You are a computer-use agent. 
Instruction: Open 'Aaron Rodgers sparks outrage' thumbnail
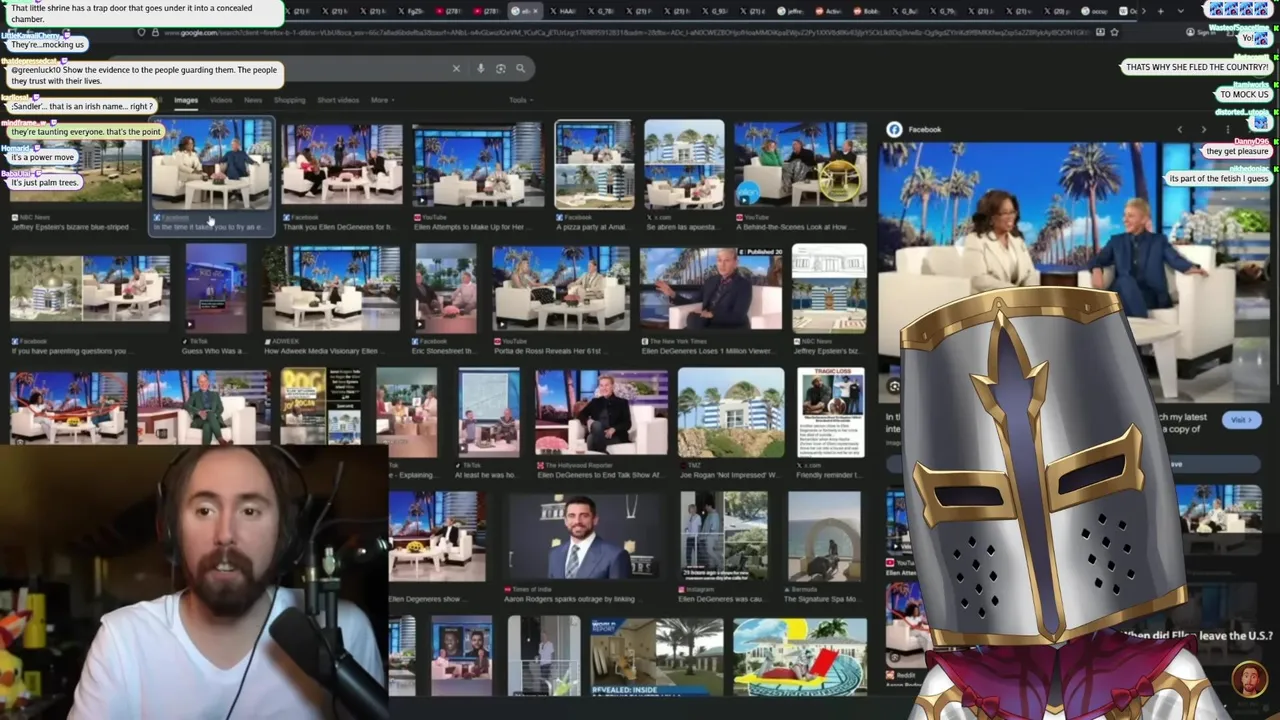[x=584, y=536]
